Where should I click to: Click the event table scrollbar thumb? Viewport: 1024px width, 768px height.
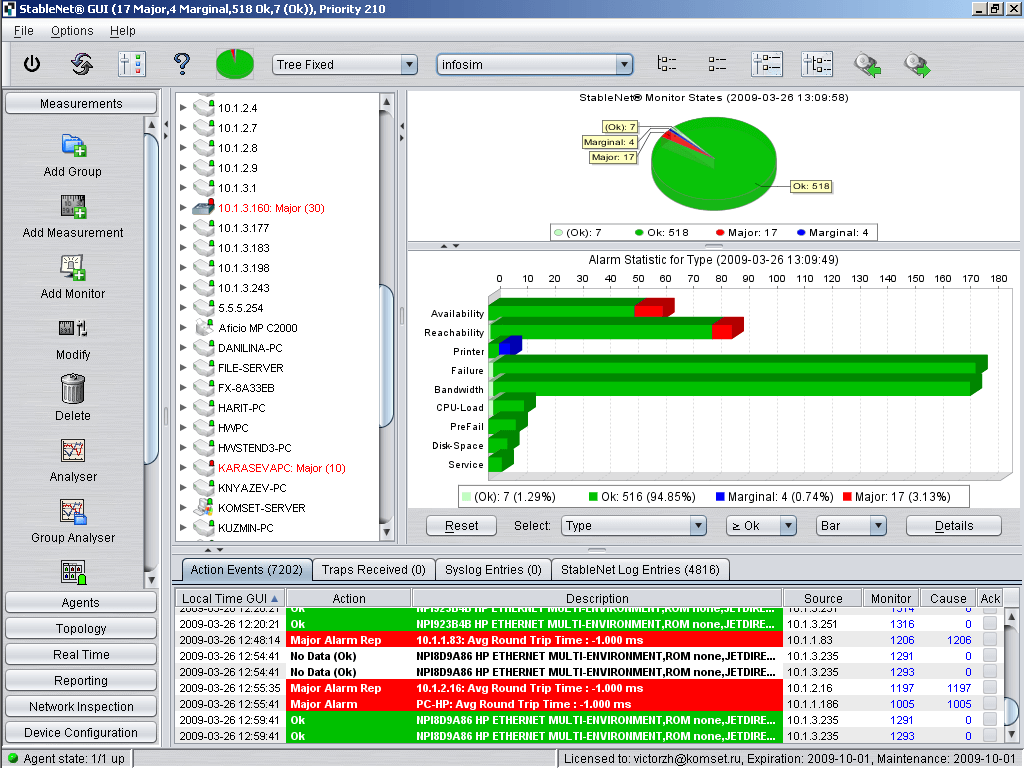pyautogui.click(x=1011, y=712)
